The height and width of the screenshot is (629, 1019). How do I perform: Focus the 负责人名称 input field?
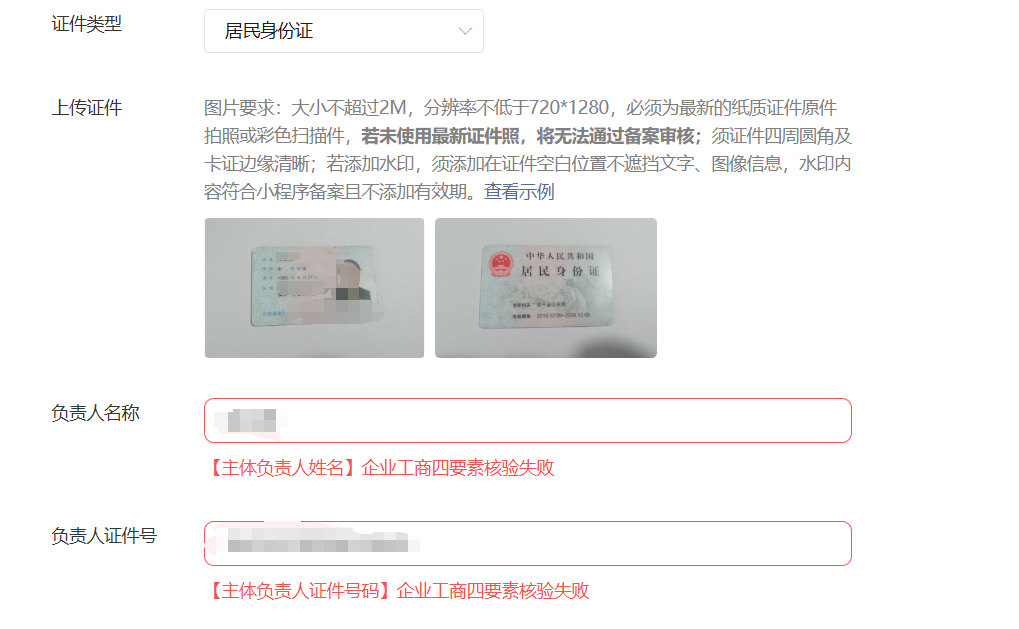pyautogui.click(x=528, y=420)
